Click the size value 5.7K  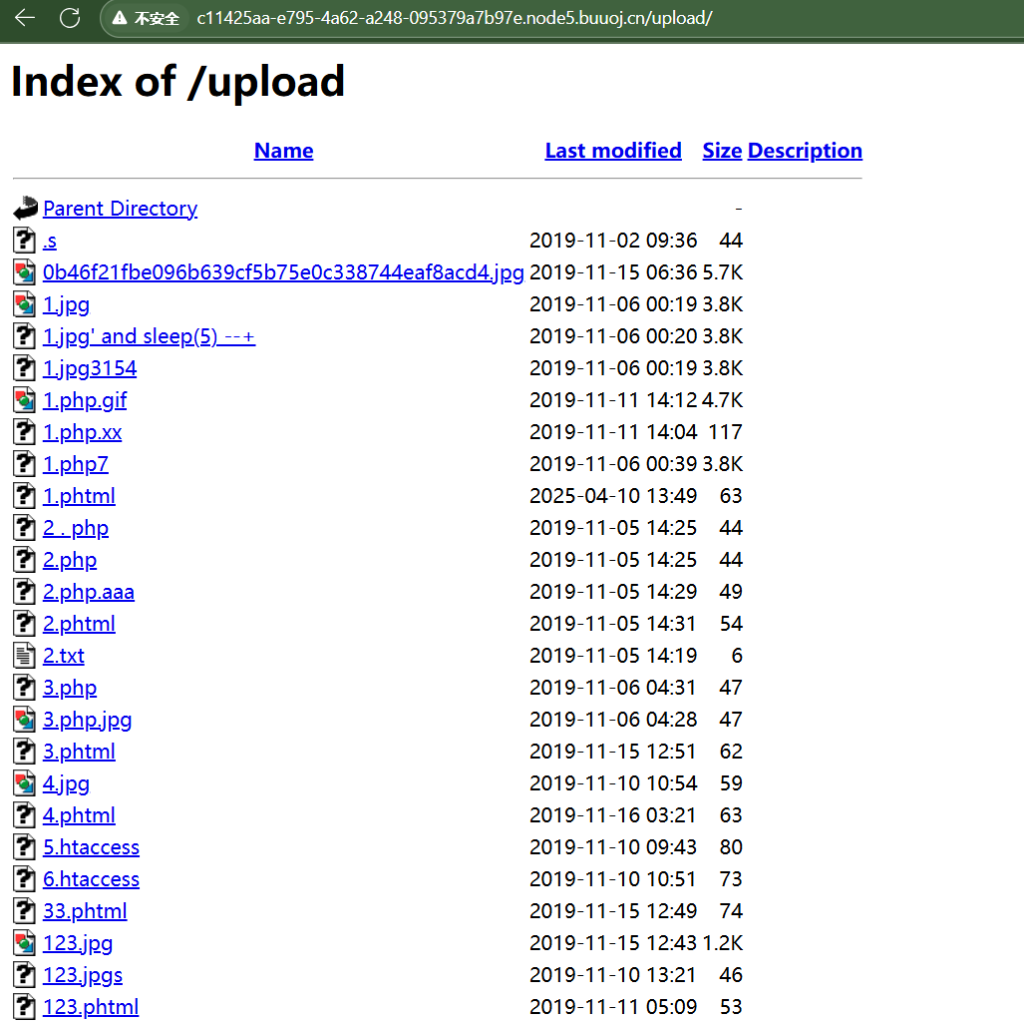[723, 273]
